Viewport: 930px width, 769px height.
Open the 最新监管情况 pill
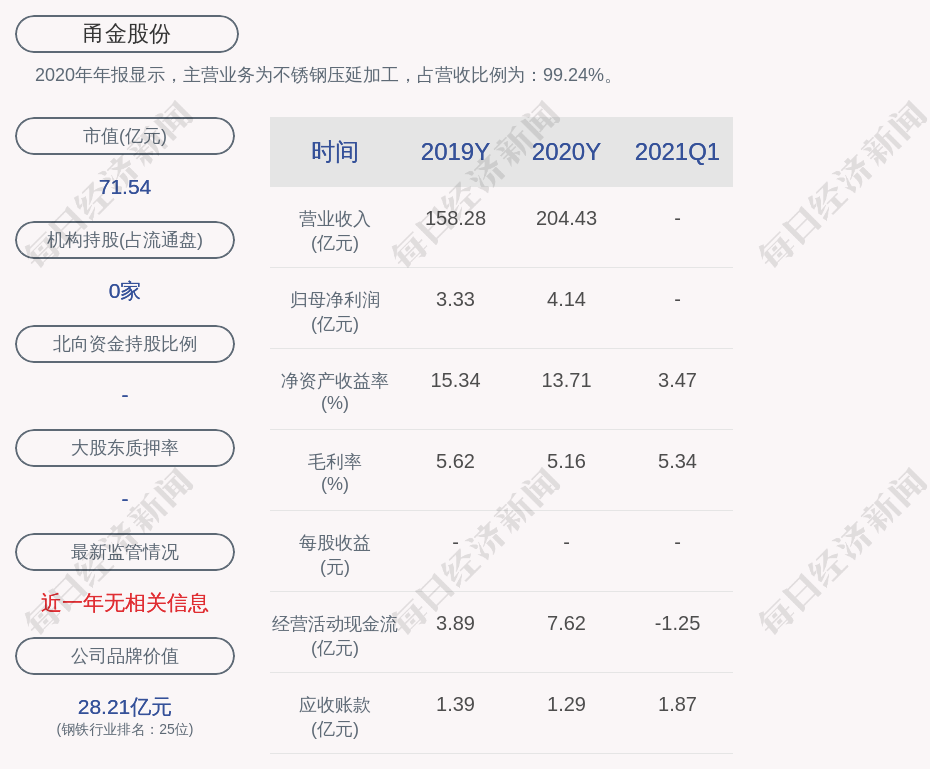click(x=125, y=552)
